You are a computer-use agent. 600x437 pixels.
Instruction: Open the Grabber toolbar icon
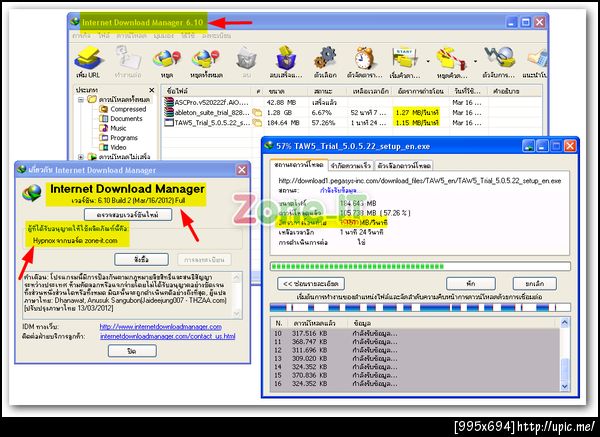click(499, 63)
